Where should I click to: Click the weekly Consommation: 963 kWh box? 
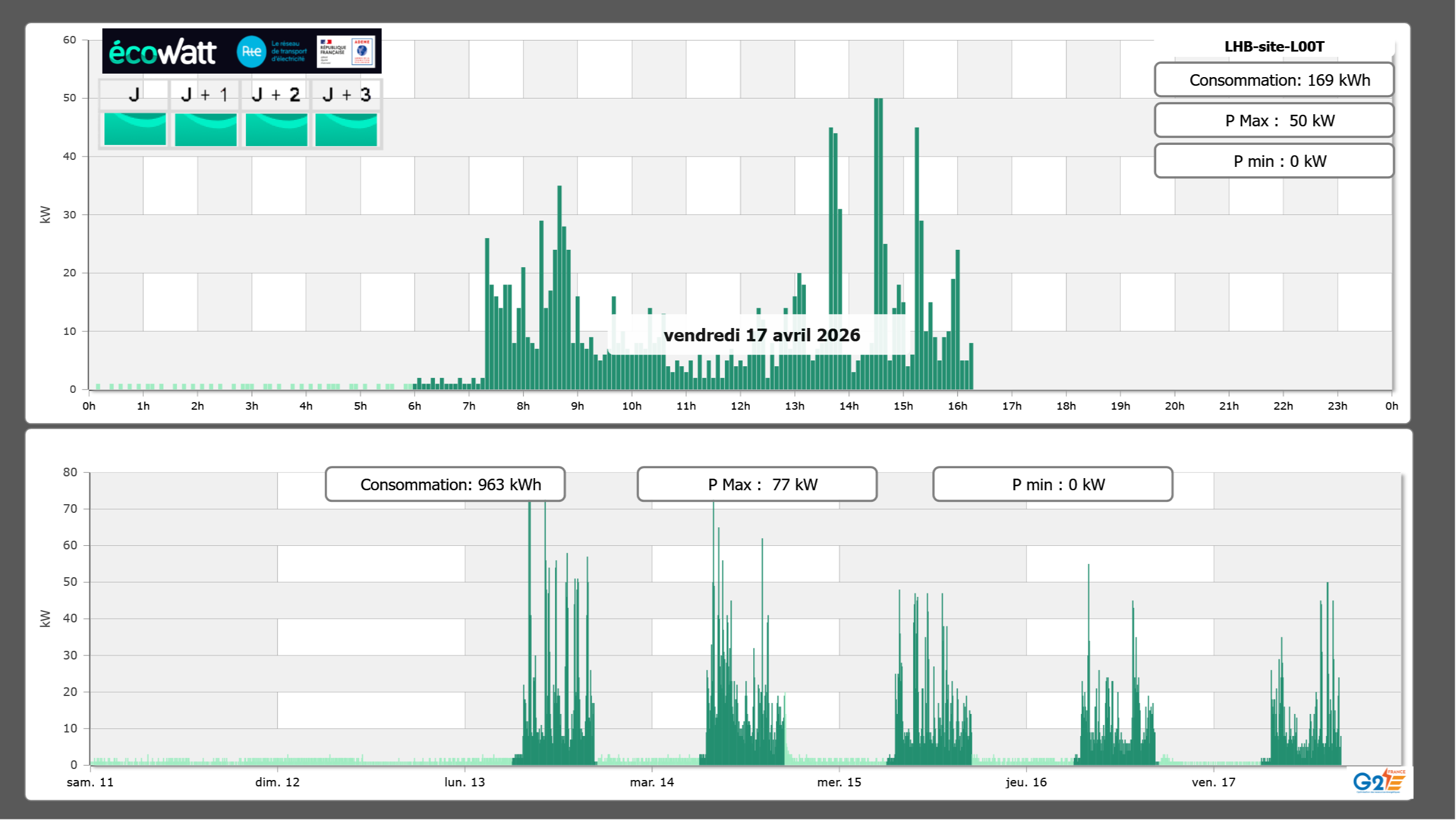445,484
